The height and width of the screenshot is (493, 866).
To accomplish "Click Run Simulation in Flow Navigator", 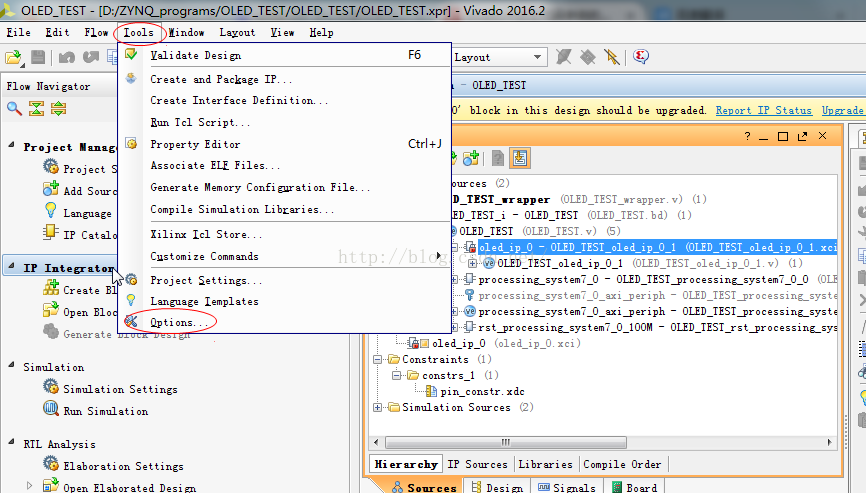I will [105, 411].
